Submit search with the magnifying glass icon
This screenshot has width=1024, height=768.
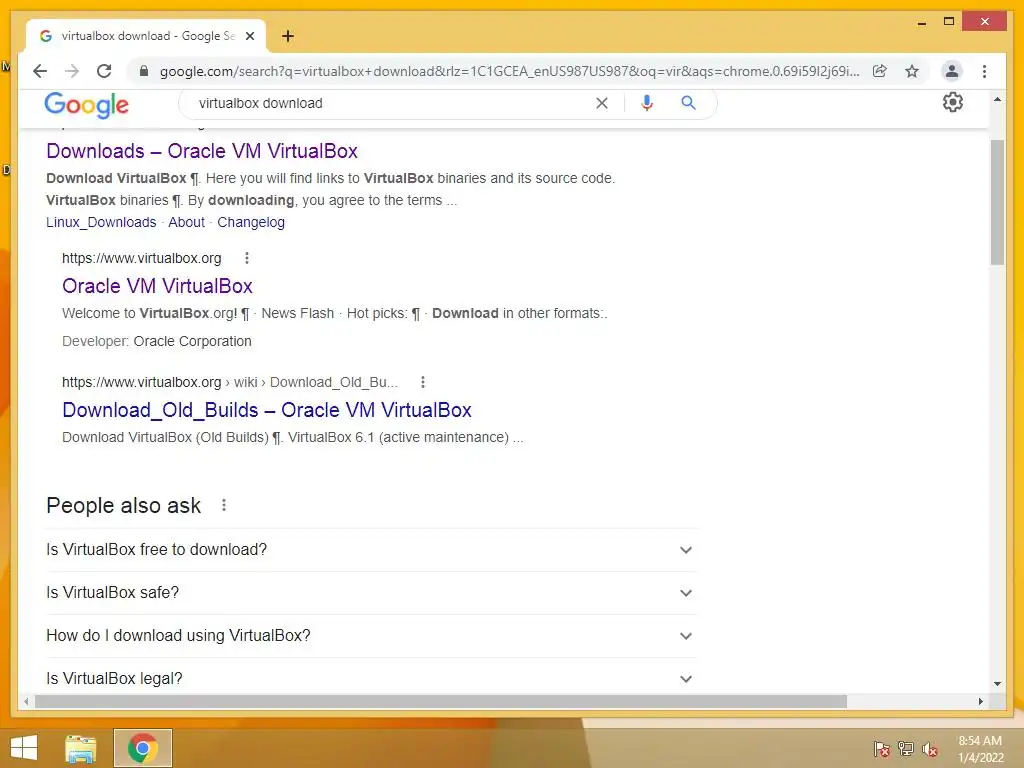tap(688, 103)
